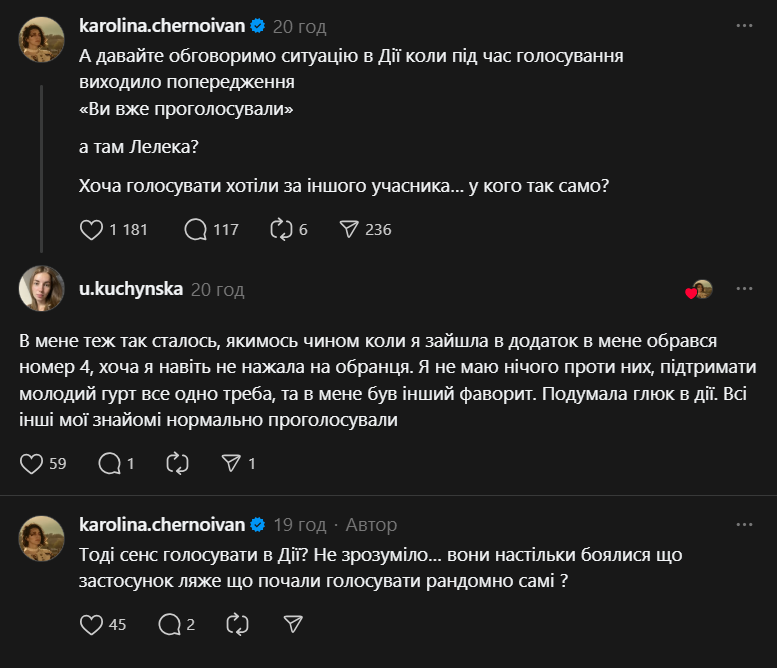The height and width of the screenshot is (668, 777).
Task: Repost the author's reply at the bottom
Action: (x=237, y=624)
